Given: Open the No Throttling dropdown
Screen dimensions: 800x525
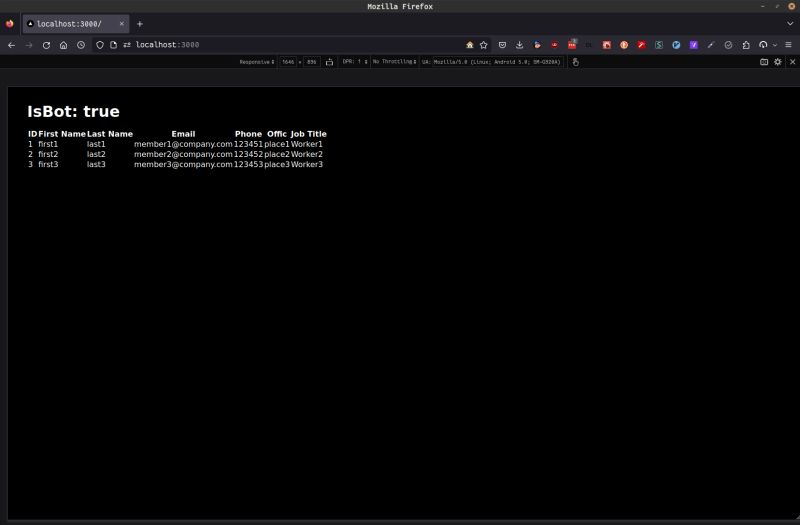Looking at the screenshot, I should click(x=394, y=62).
